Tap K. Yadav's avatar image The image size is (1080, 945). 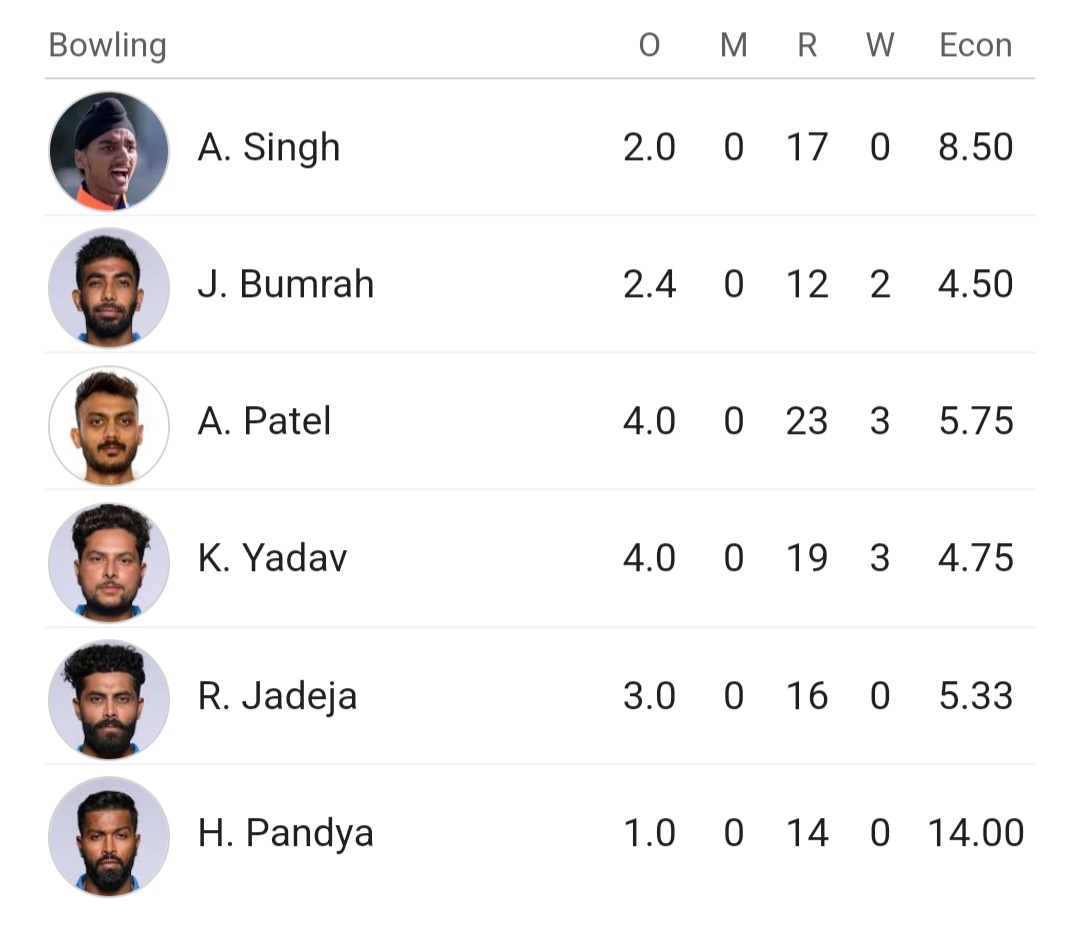pyautogui.click(x=108, y=561)
